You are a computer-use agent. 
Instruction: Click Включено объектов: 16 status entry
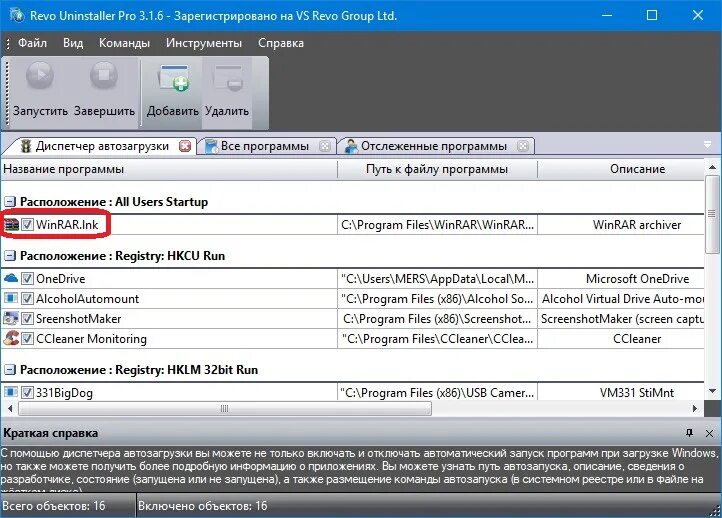coord(203,506)
